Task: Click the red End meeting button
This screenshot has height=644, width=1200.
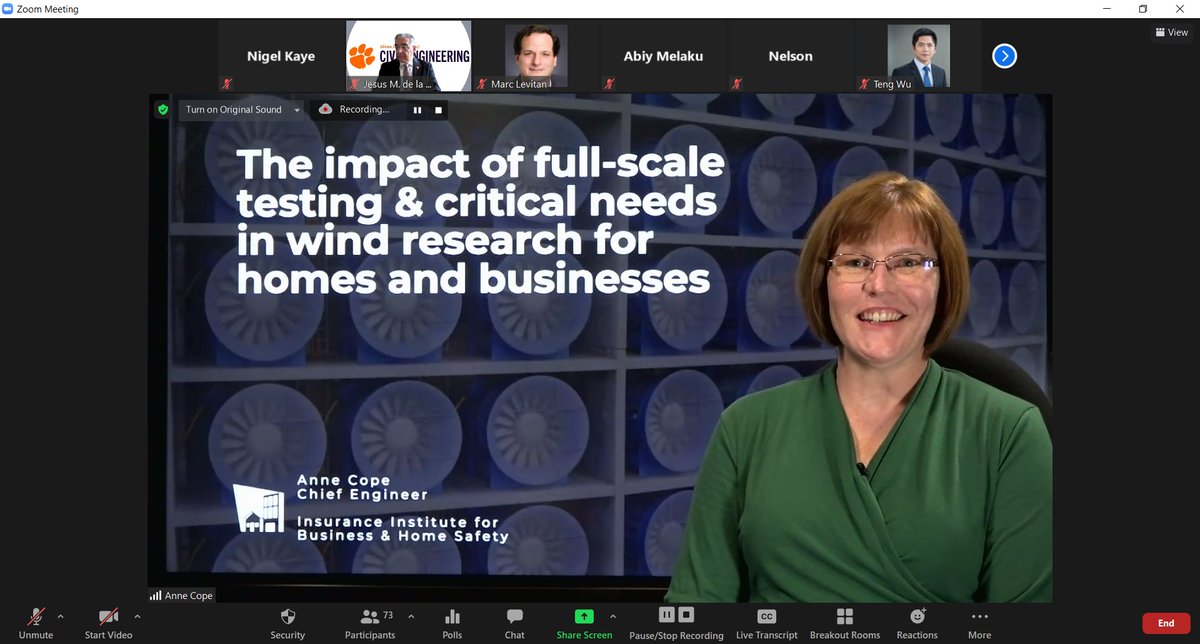Action: point(1166,623)
